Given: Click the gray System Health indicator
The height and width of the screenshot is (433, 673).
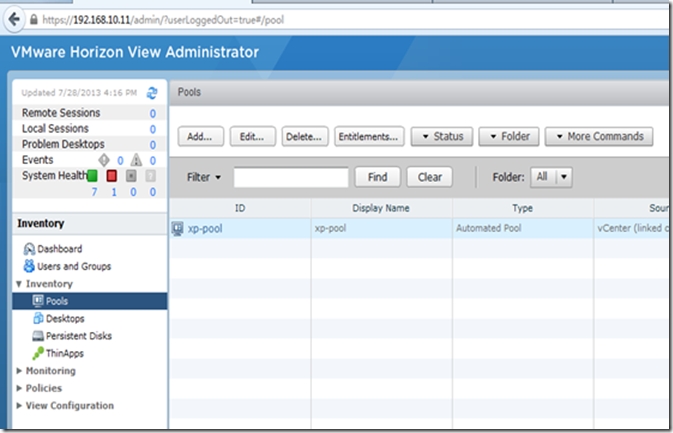Looking at the screenshot, I should 131,176.
